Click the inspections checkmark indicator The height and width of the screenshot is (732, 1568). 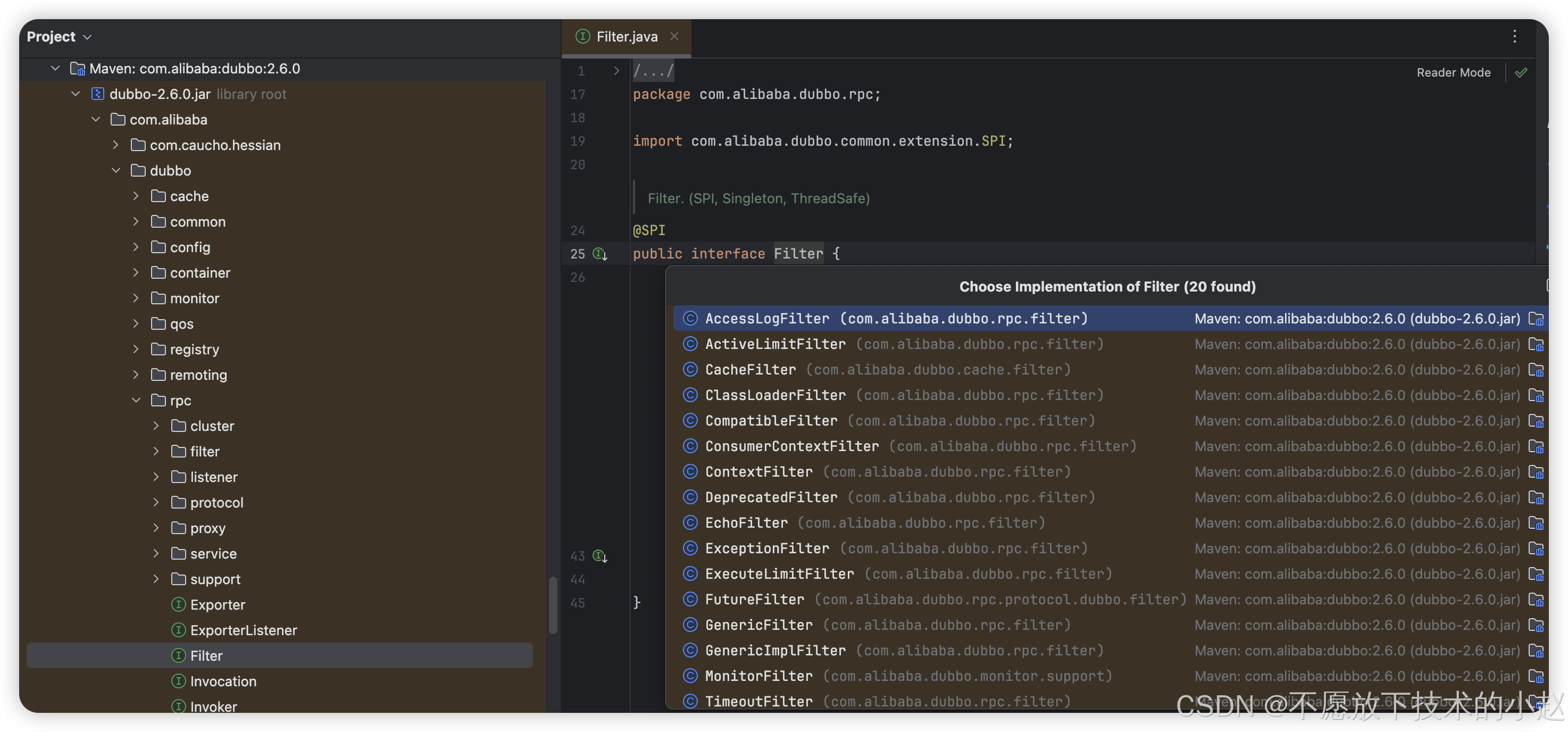point(1521,72)
